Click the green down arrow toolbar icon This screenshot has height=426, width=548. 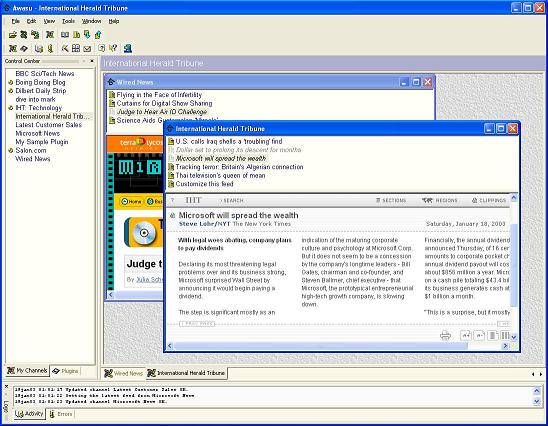coord(87,34)
